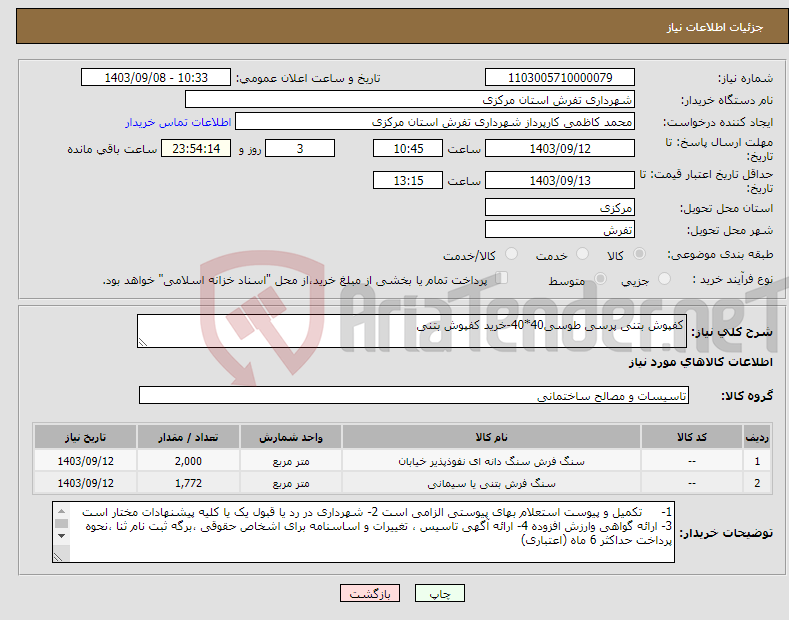
Task: Click the متر مربع unit in row 1
Action: [x=291, y=461]
